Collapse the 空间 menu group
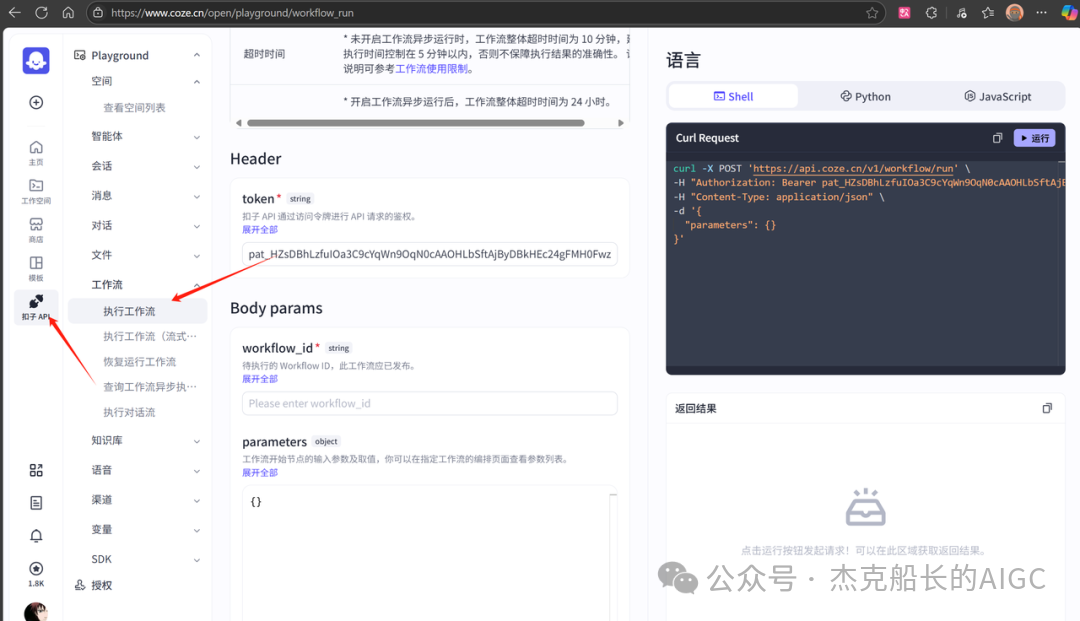Screen dimensions: 1080x621 197,81
